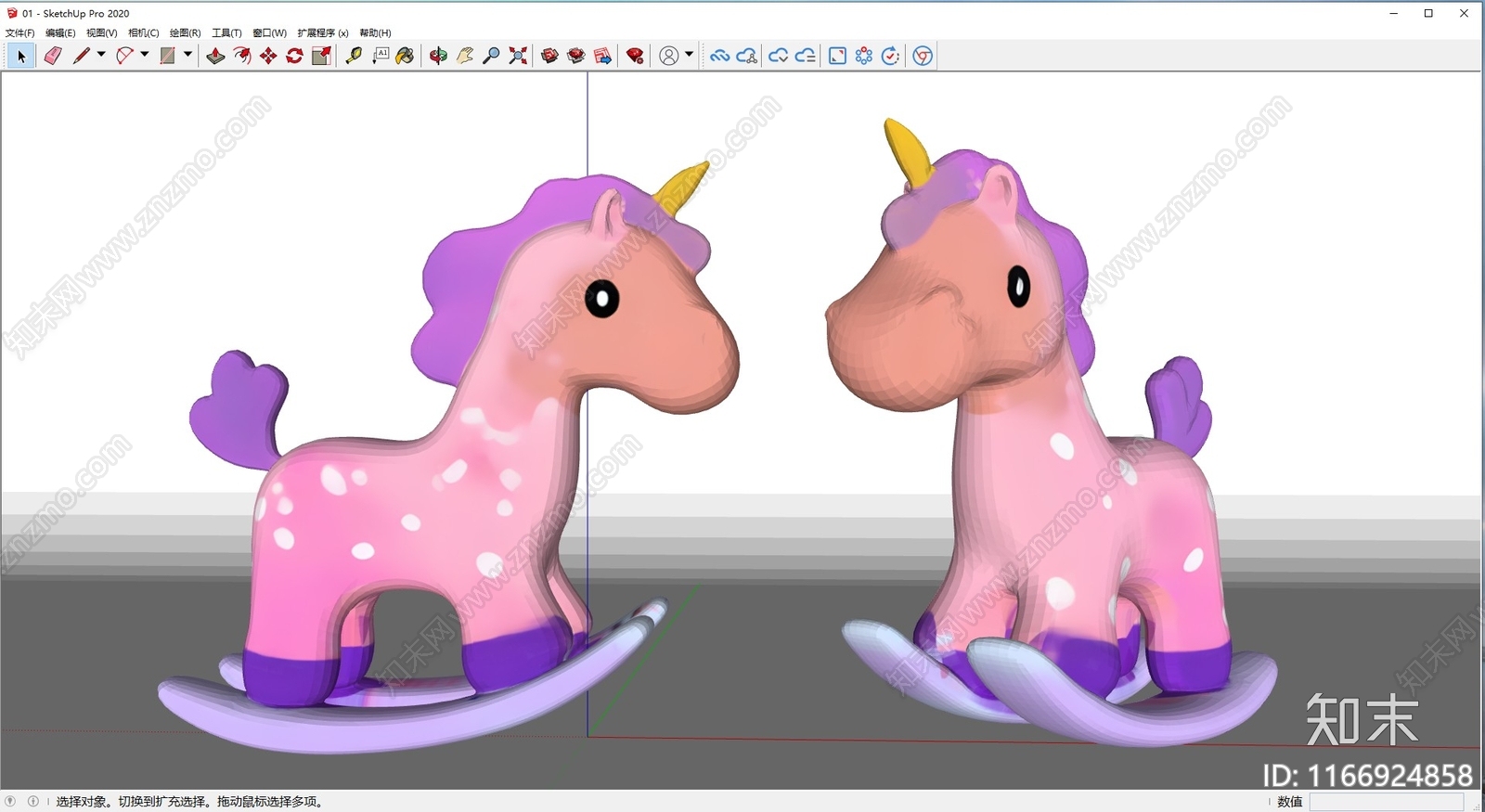
Task: Open the 文件(F) menu
Action: click(x=19, y=32)
